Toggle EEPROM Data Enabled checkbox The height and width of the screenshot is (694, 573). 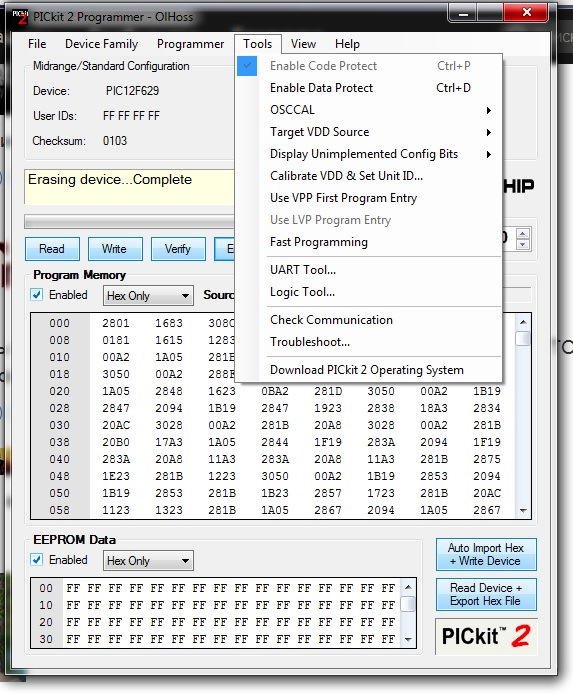(x=37, y=560)
